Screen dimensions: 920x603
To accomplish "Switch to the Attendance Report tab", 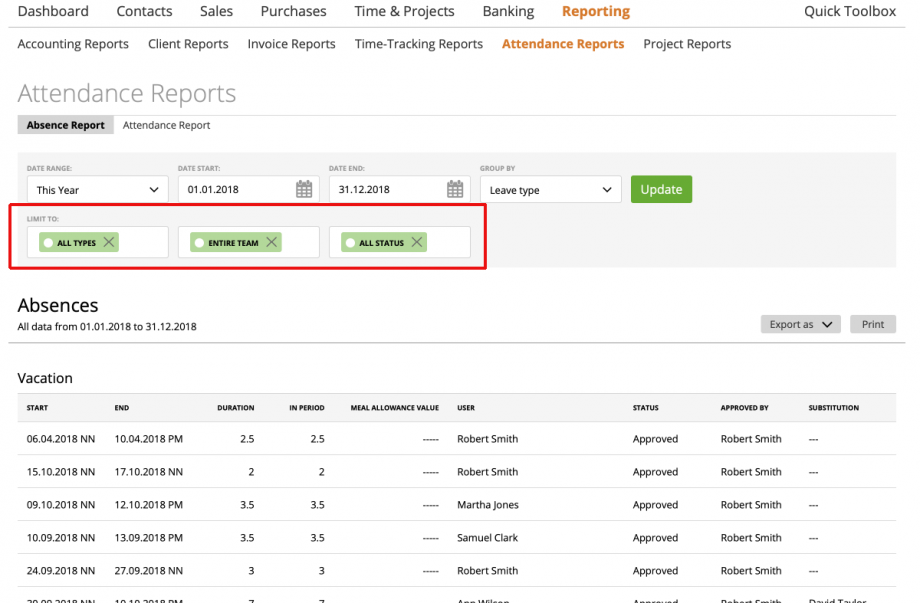I will click(166, 125).
